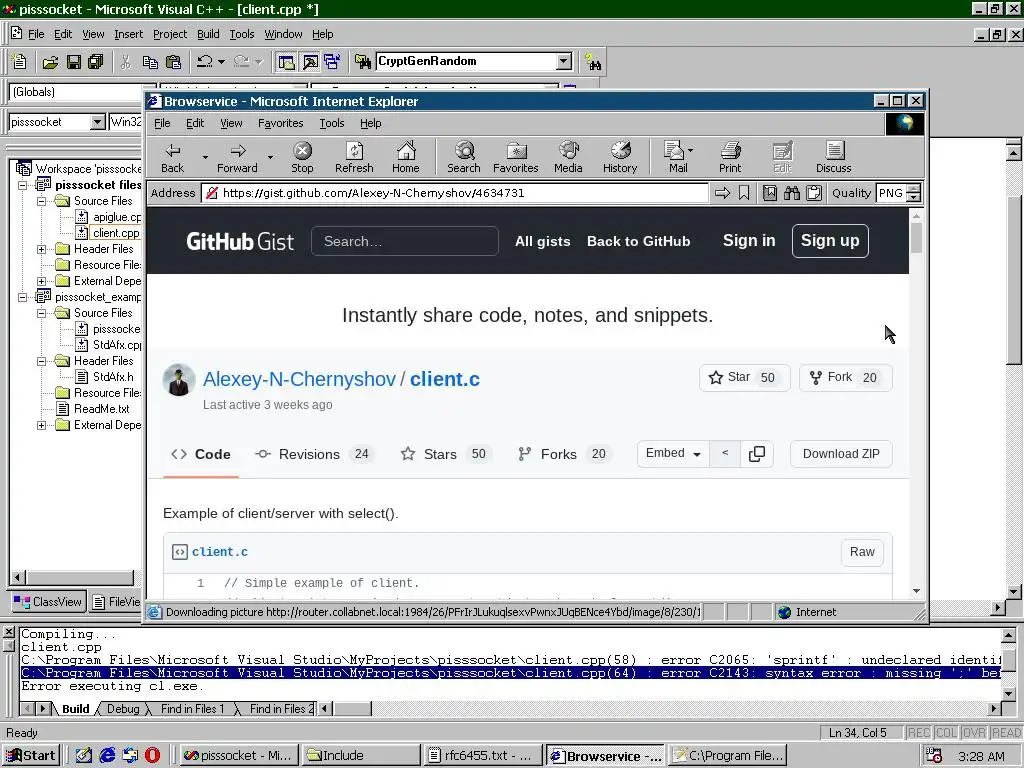Click the Save floppy disk icon
The image size is (1024, 768).
74,62
